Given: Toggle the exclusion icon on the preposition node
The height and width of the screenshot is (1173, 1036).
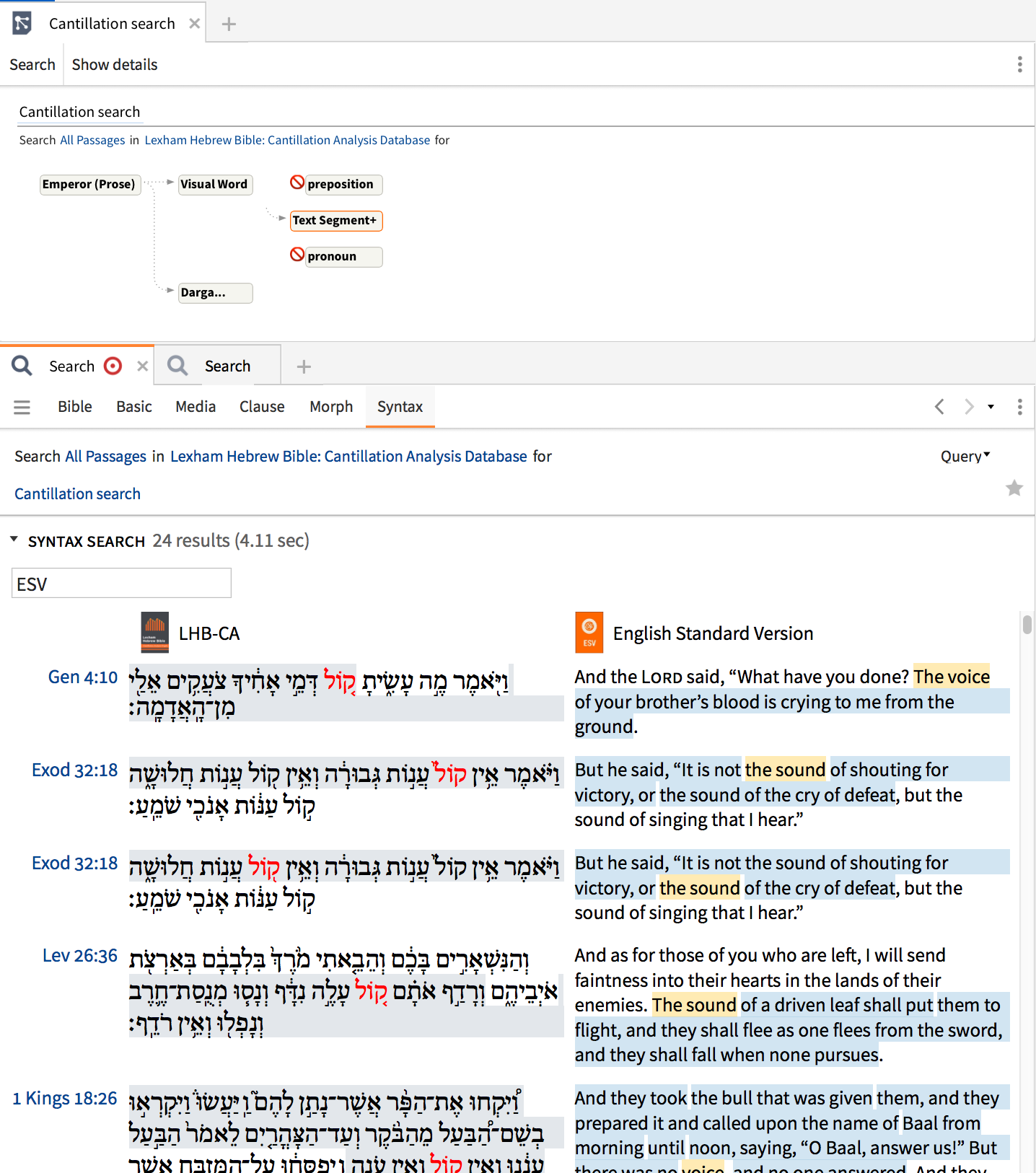Looking at the screenshot, I should point(297,183).
